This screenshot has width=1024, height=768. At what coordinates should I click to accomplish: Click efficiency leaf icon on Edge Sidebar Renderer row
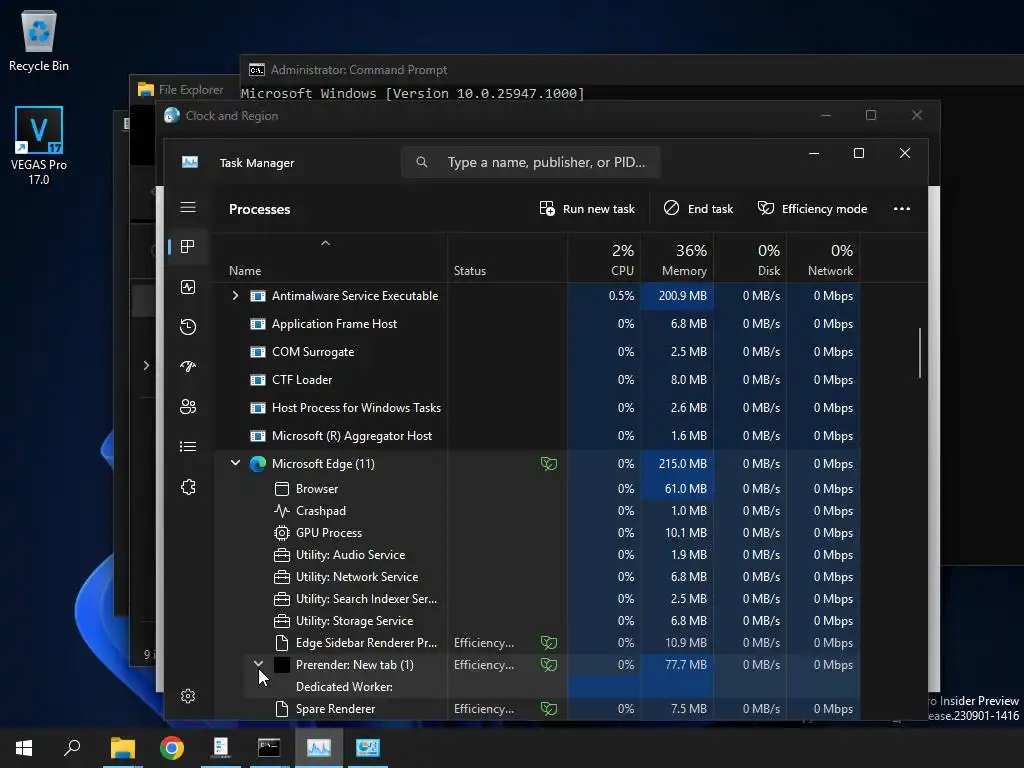(549, 643)
